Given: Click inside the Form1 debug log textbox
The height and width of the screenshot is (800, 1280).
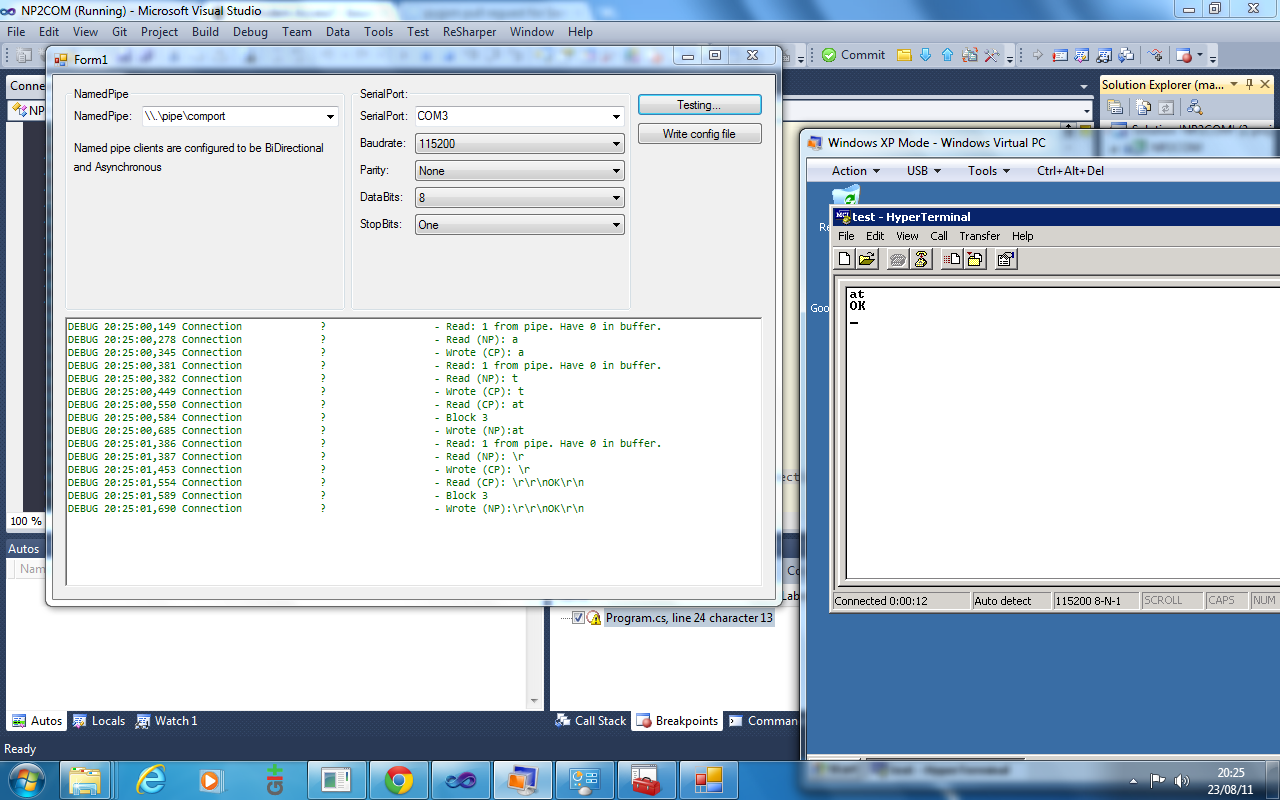Looking at the screenshot, I should 413,451.
